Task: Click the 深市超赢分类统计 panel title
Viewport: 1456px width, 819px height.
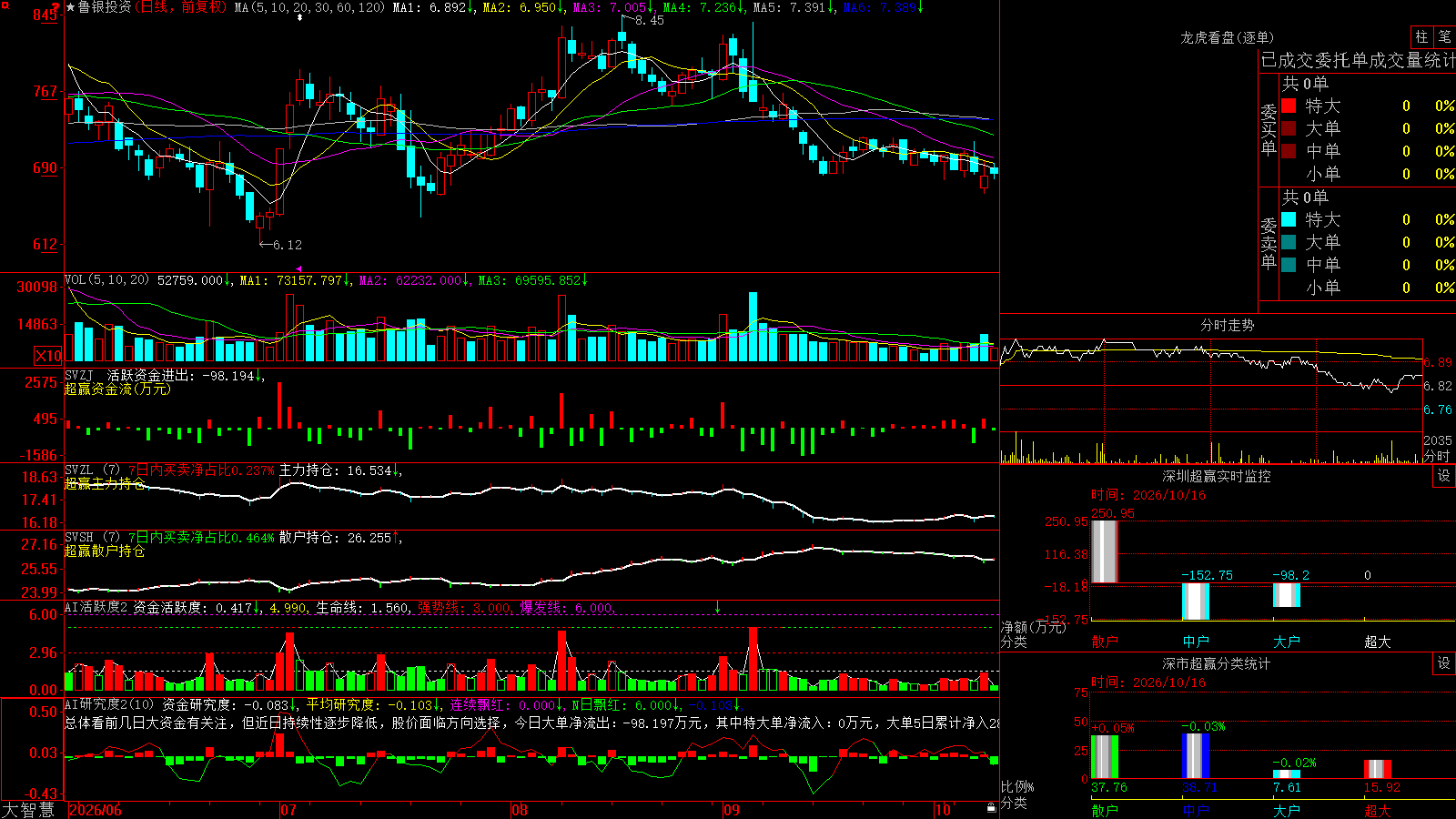Action: click(x=1217, y=663)
